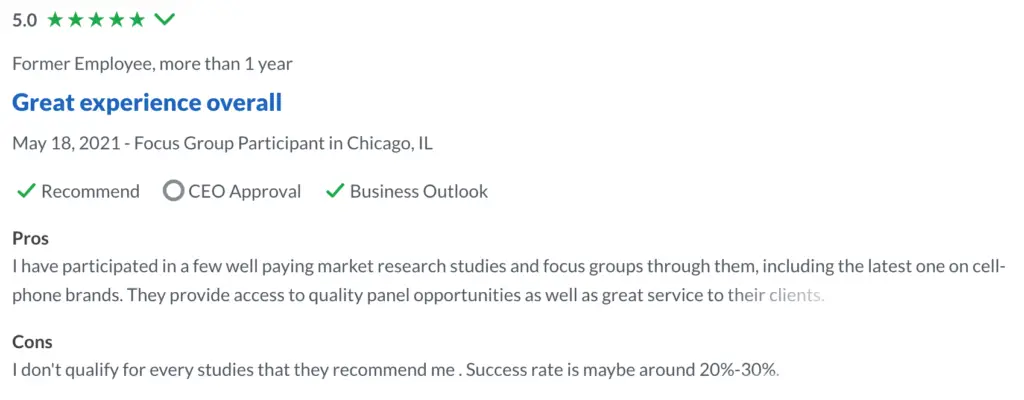Select the fifth green rating star
This screenshot has width=1024, height=400.
[x=136, y=20]
